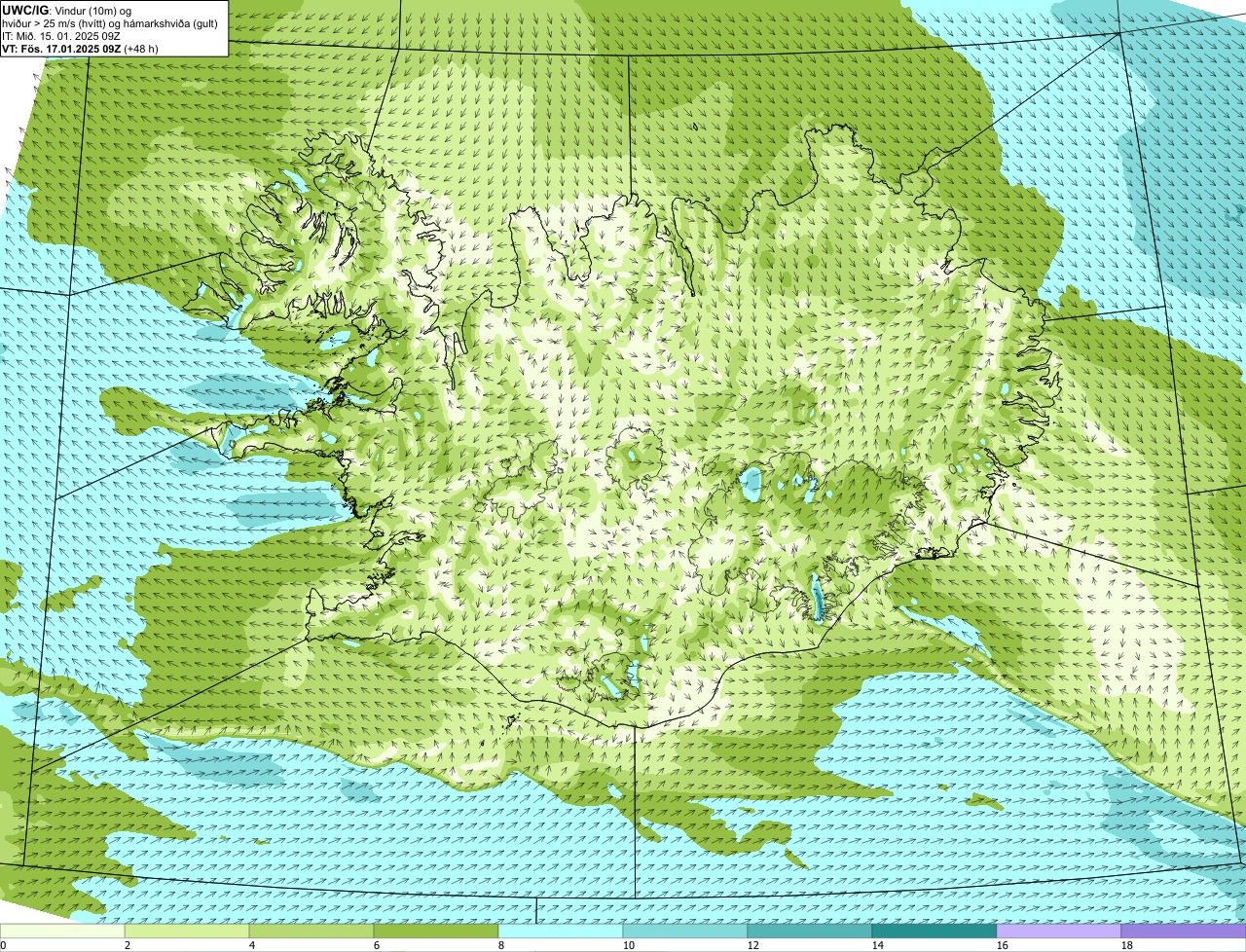Click the '14' label on the scale
1246x952 pixels.
(878, 945)
